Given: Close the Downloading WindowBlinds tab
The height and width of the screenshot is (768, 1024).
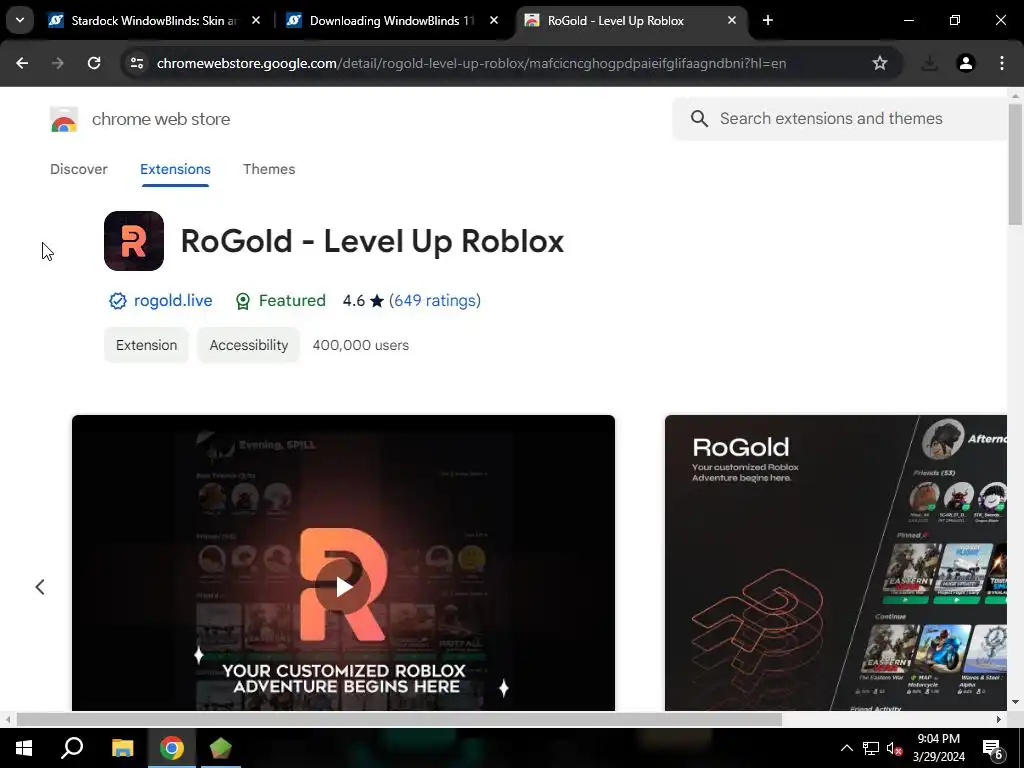Looking at the screenshot, I should click(x=494, y=21).
